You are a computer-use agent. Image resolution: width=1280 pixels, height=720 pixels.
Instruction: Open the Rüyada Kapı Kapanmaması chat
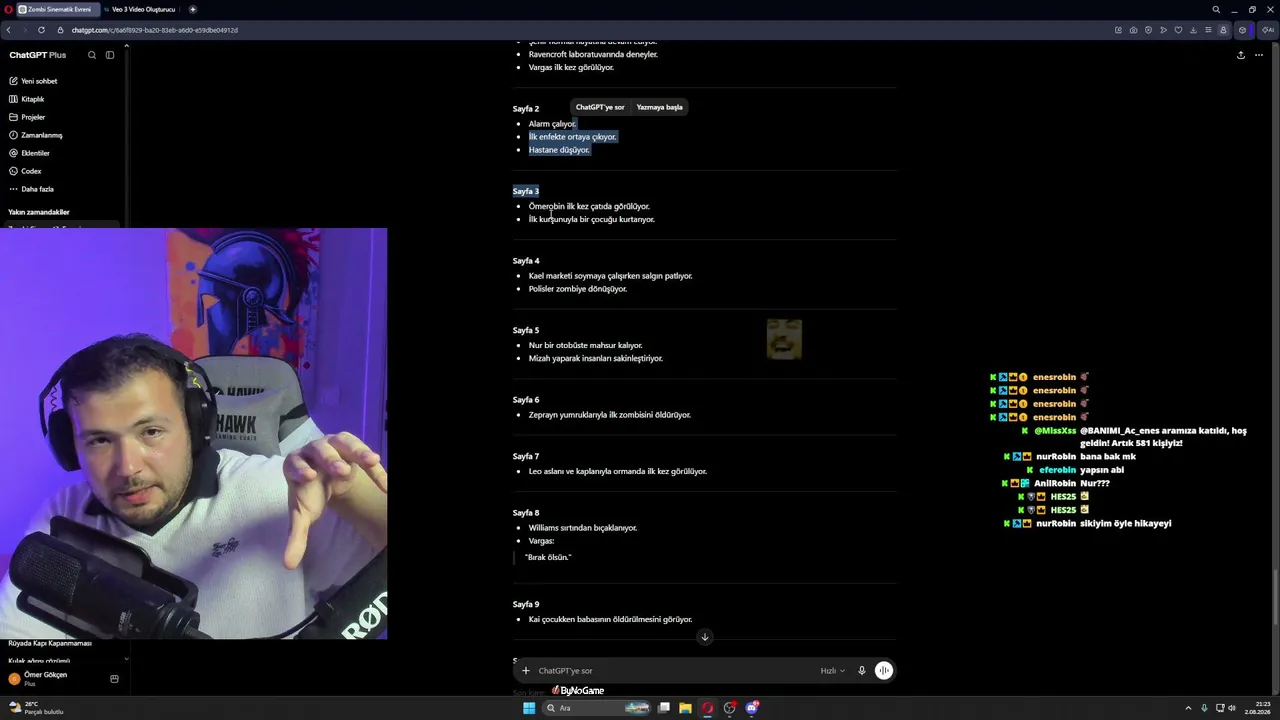point(50,643)
